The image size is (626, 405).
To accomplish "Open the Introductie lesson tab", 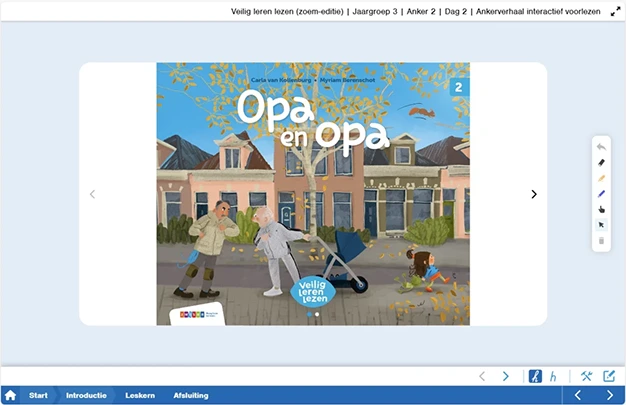I will [86, 396].
